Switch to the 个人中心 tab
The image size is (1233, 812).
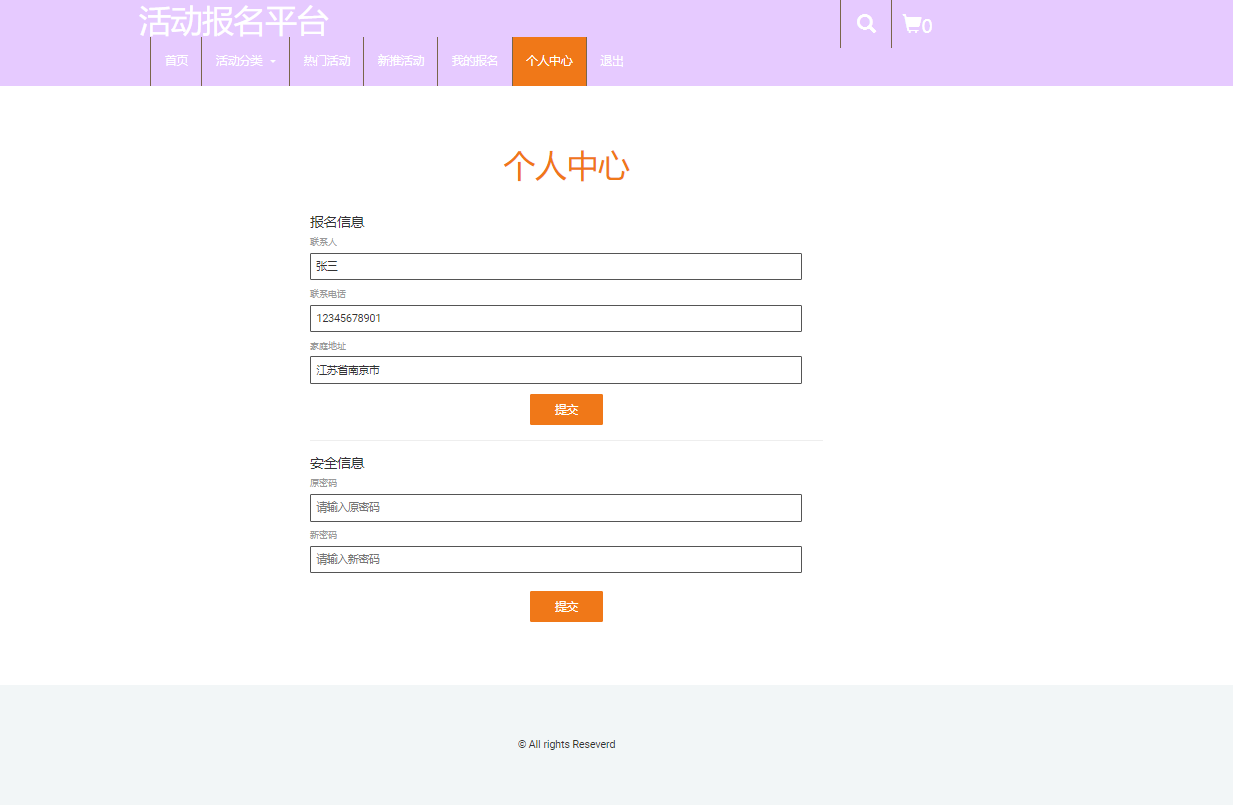pyautogui.click(x=548, y=61)
